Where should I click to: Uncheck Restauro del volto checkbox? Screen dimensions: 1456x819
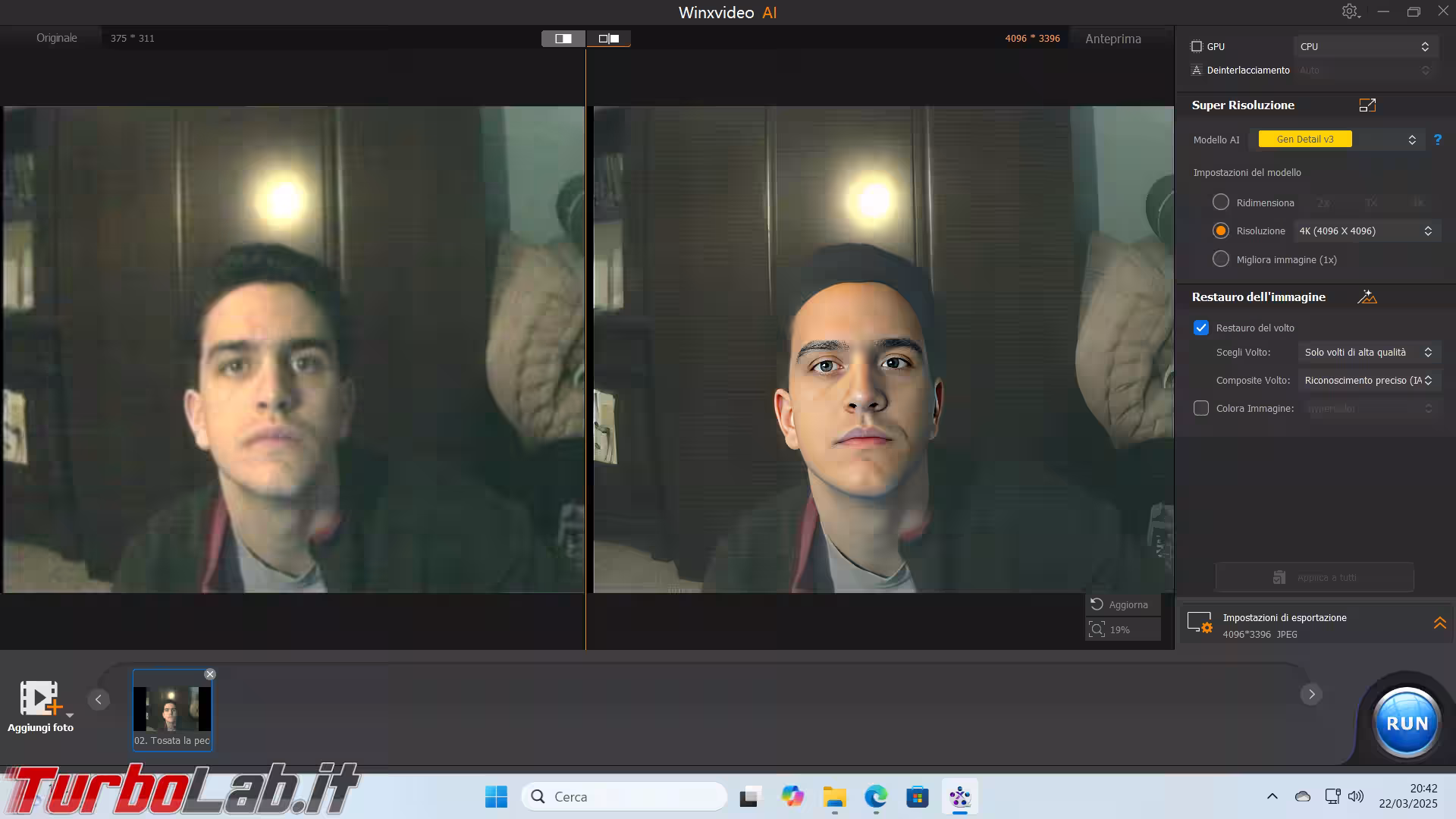[x=1200, y=328]
